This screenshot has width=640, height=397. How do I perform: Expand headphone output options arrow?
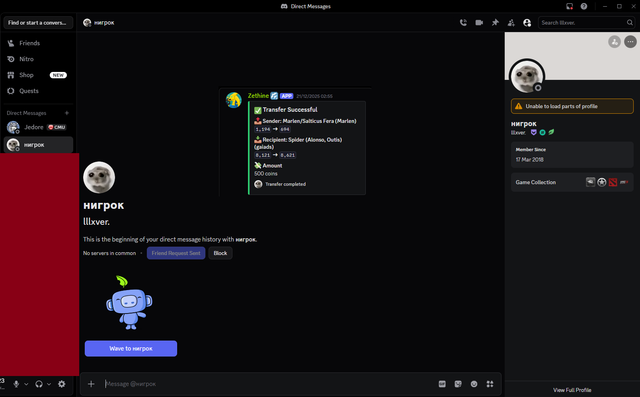point(49,384)
